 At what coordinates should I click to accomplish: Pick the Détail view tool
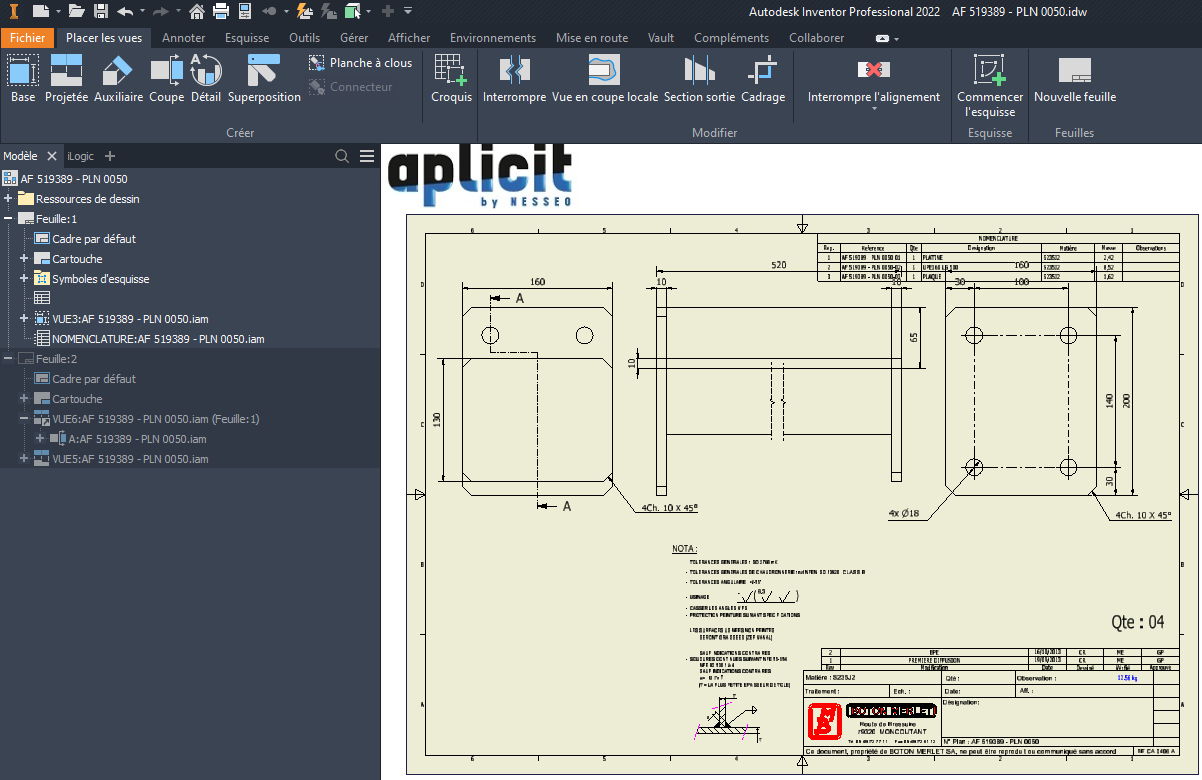[x=206, y=79]
